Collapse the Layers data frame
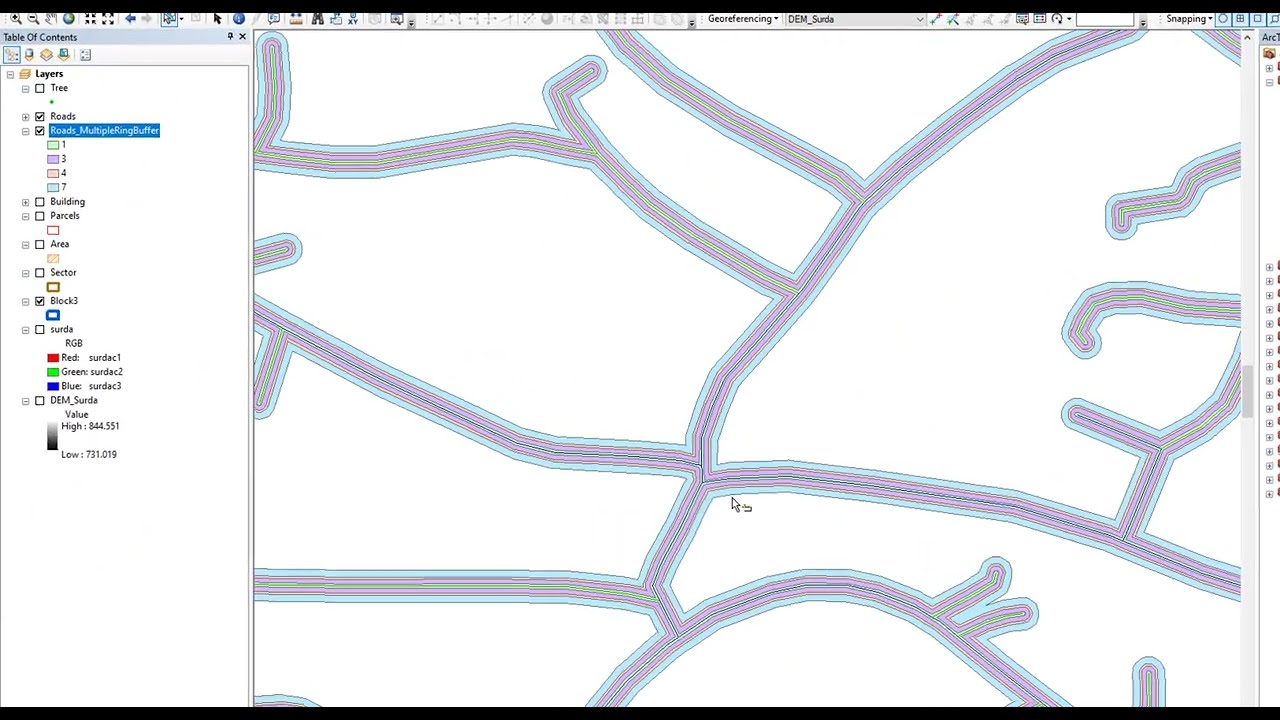The height and width of the screenshot is (720, 1280). coord(10,74)
